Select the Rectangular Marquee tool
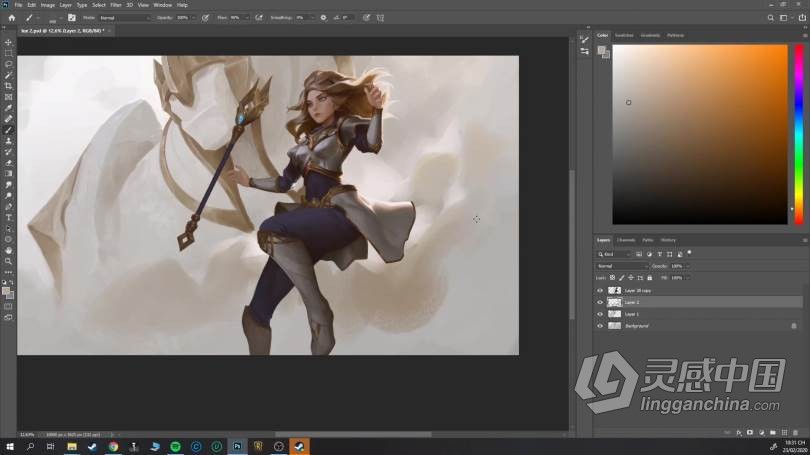This screenshot has height=455, width=810. click(8, 53)
